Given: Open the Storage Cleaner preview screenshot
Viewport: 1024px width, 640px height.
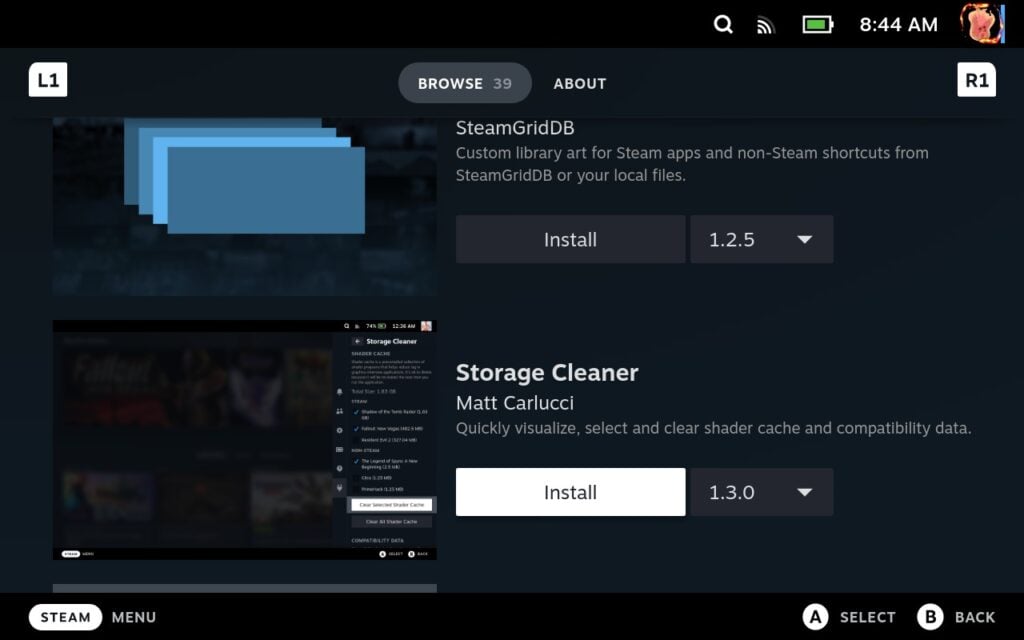Looking at the screenshot, I should (244, 439).
